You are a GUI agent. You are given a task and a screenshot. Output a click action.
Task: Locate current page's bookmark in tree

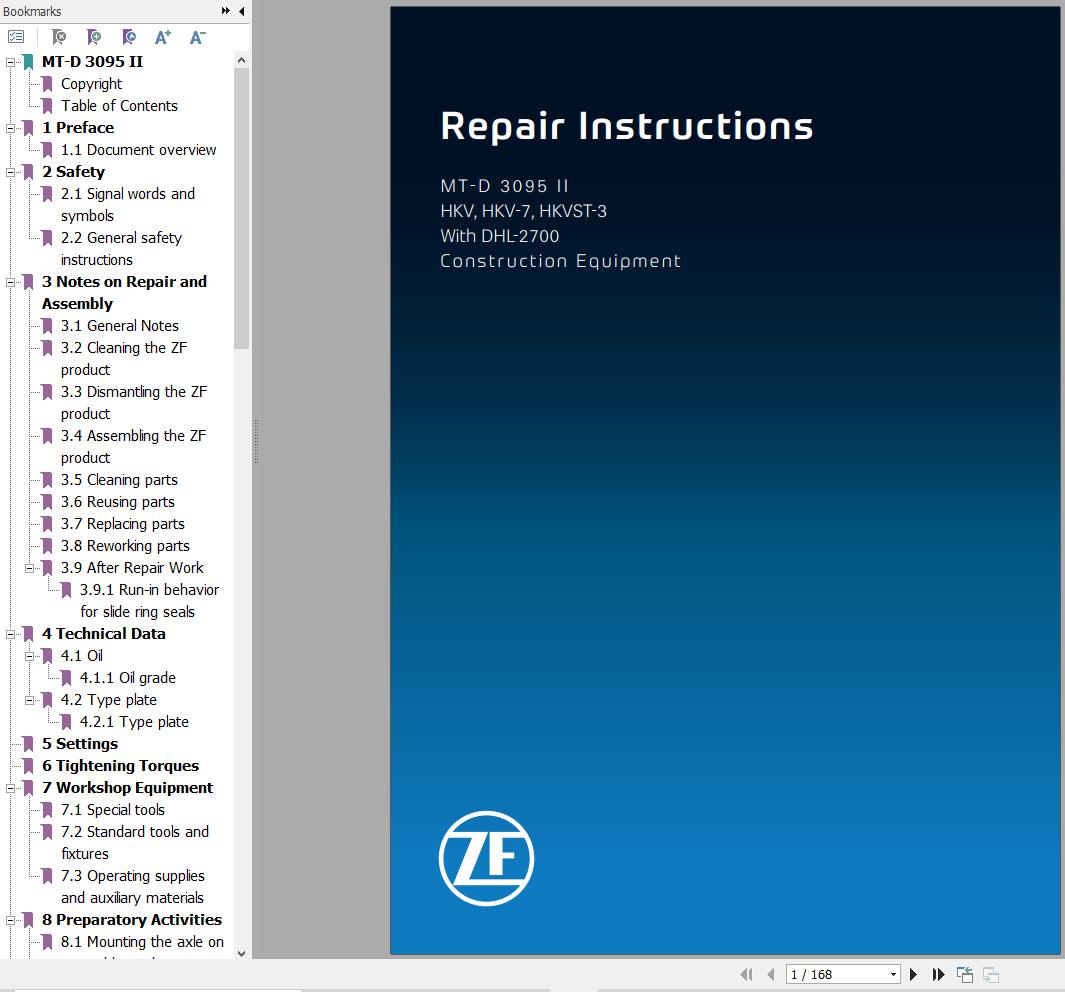pos(128,36)
